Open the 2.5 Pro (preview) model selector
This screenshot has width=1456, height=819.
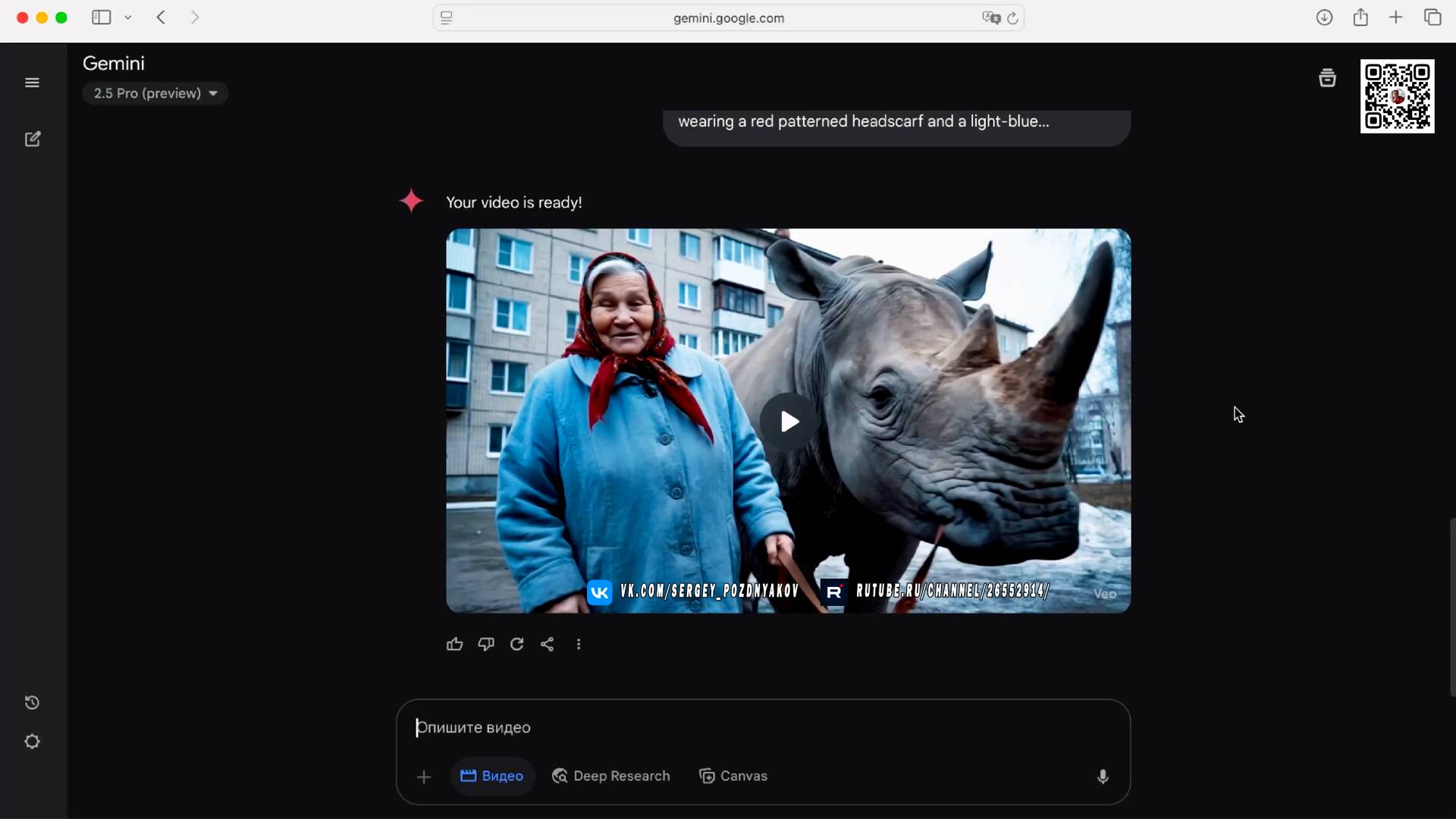pyautogui.click(x=155, y=93)
